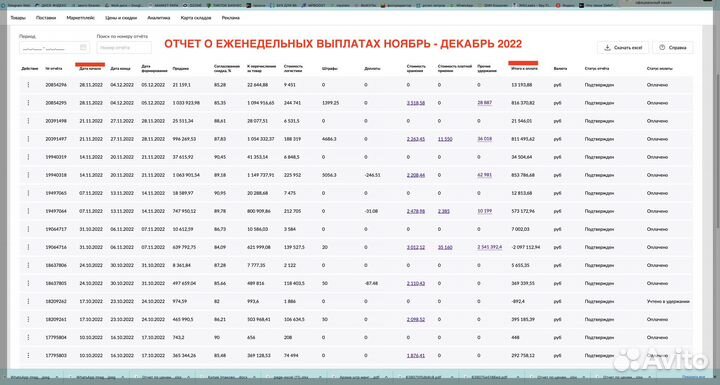Open other deductions link 36 018
The height and width of the screenshot is (385, 720).
(484, 139)
